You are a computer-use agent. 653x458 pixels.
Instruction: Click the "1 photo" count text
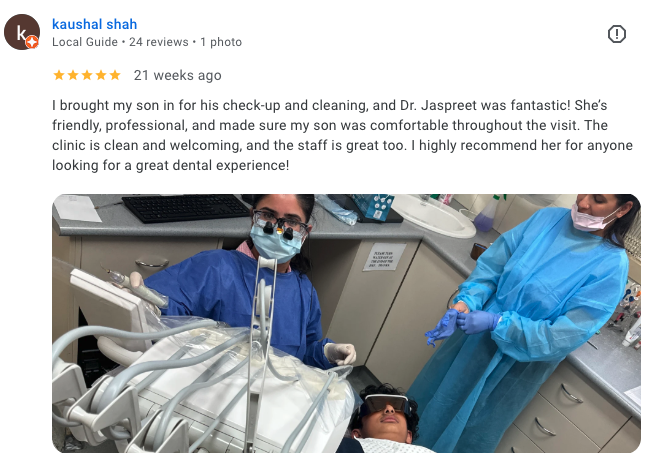[221, 42]
